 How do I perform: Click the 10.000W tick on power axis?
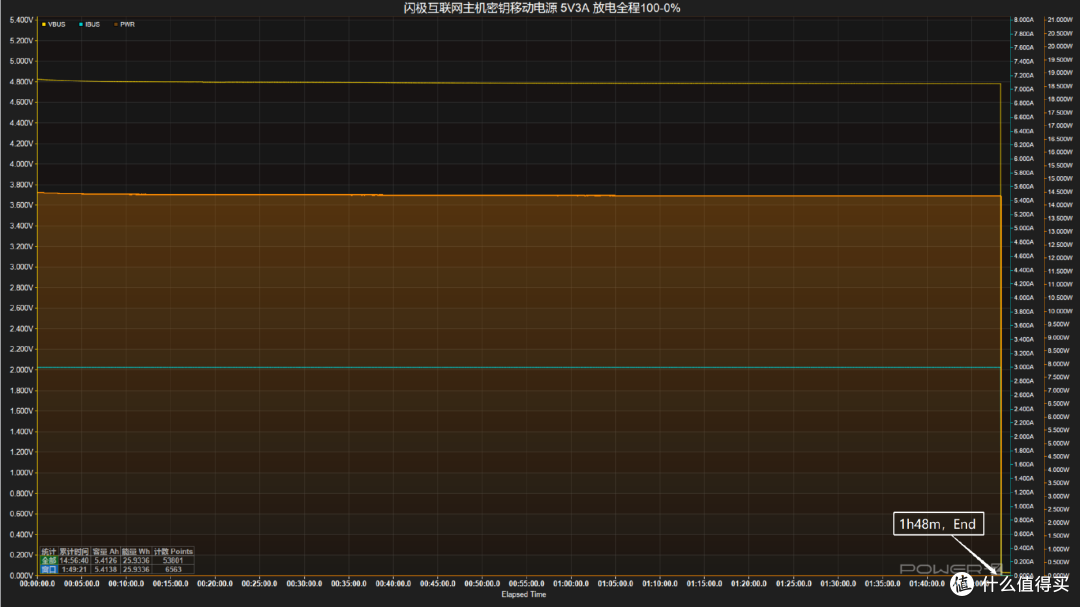click(1059, 311)
